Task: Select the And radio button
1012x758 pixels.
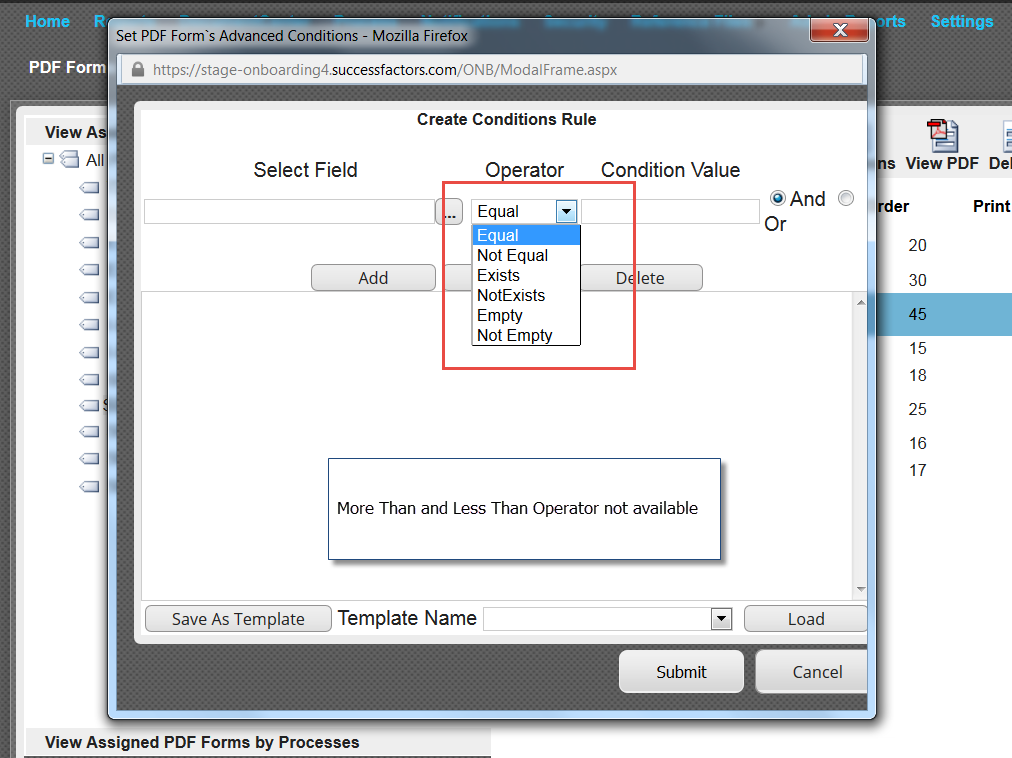Action: pos(778,198)
